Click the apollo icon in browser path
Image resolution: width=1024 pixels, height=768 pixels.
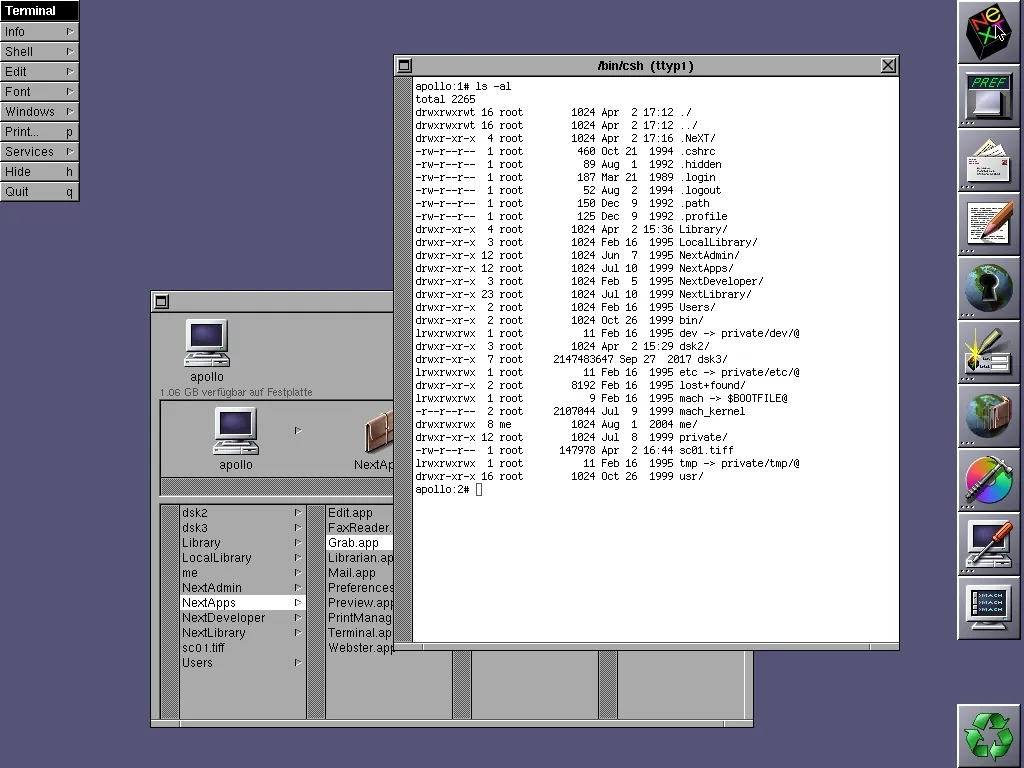(236, 432)
